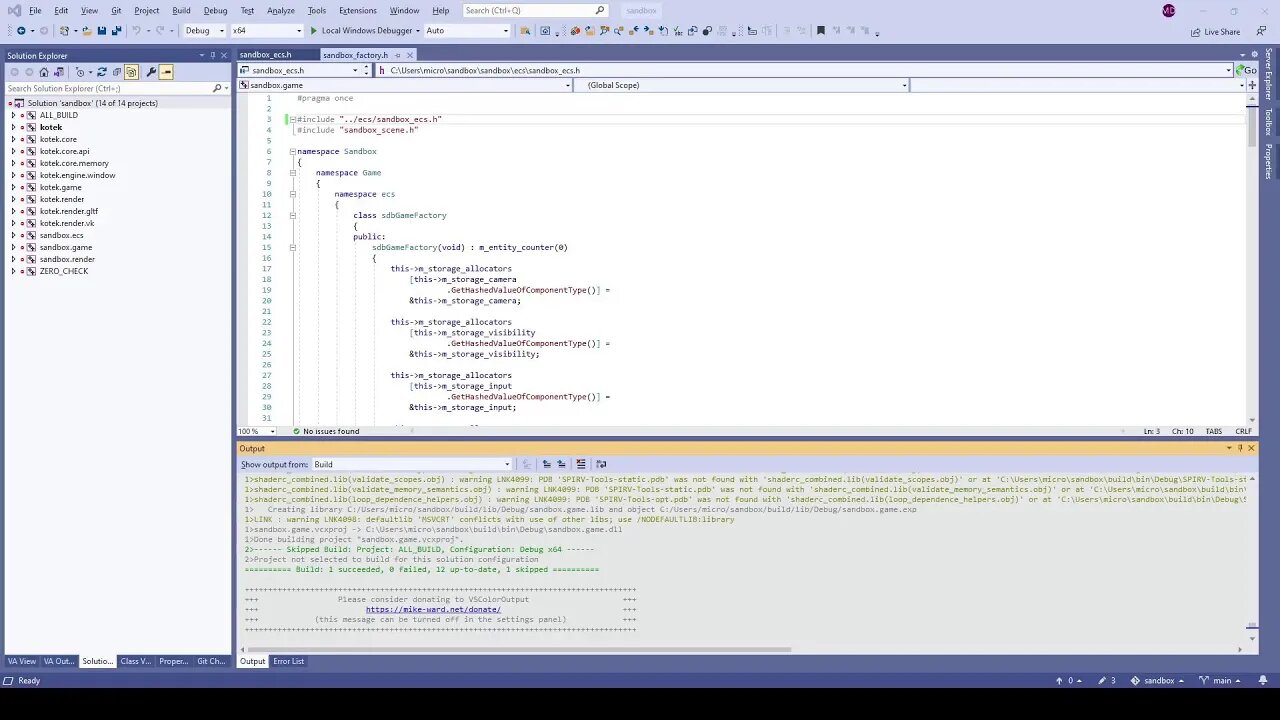Close the Solution Explorer panel
Viewport: 1280px width, 720px height.
click(x=224, y=56)
